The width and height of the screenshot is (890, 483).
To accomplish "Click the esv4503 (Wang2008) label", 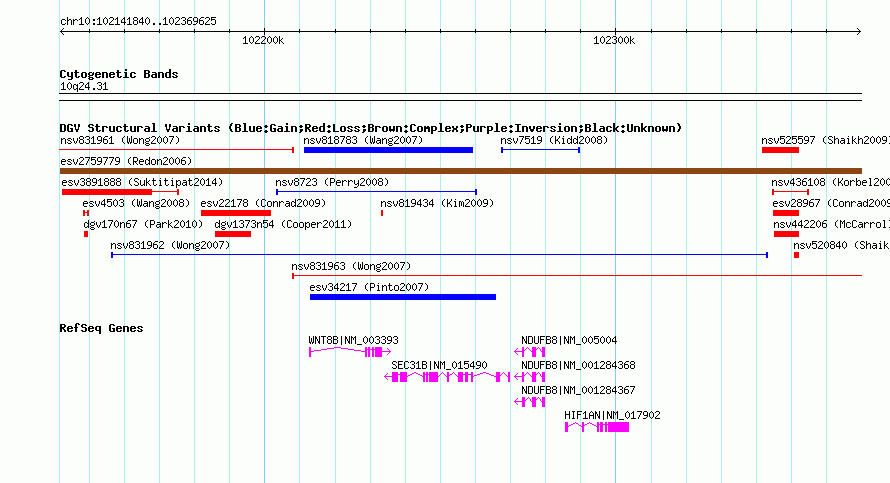I will pos(136,203).
